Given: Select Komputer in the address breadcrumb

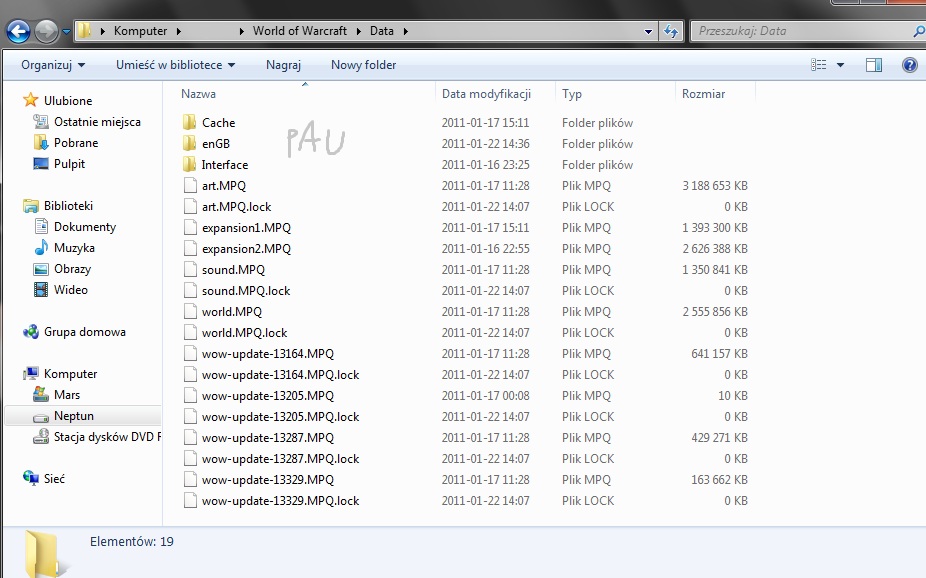Looking at the screenshot, I should pyautogui.click(x=141, y=31).
